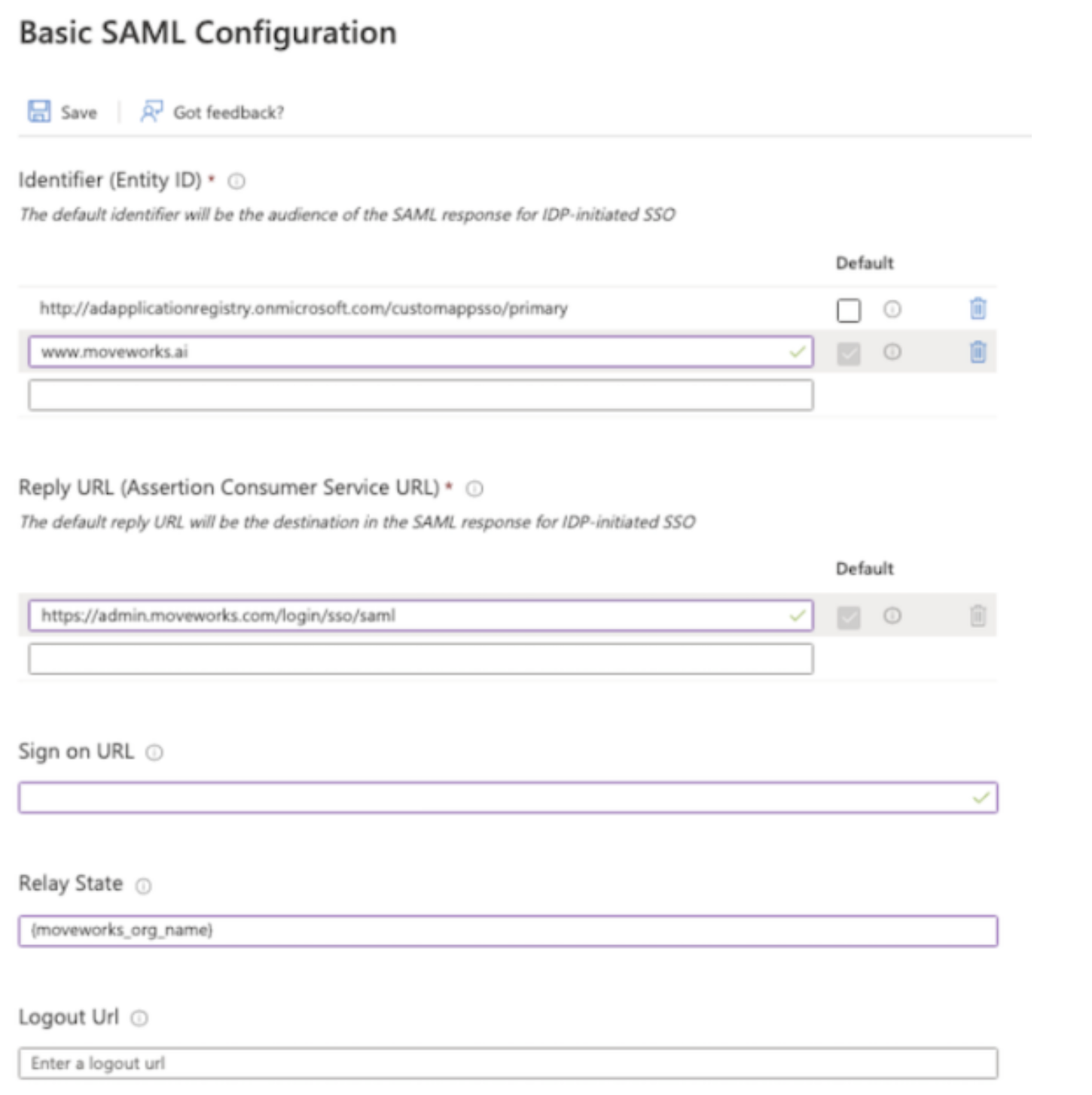Click info icon in www.moveworks.ai row

click(892, 352)
